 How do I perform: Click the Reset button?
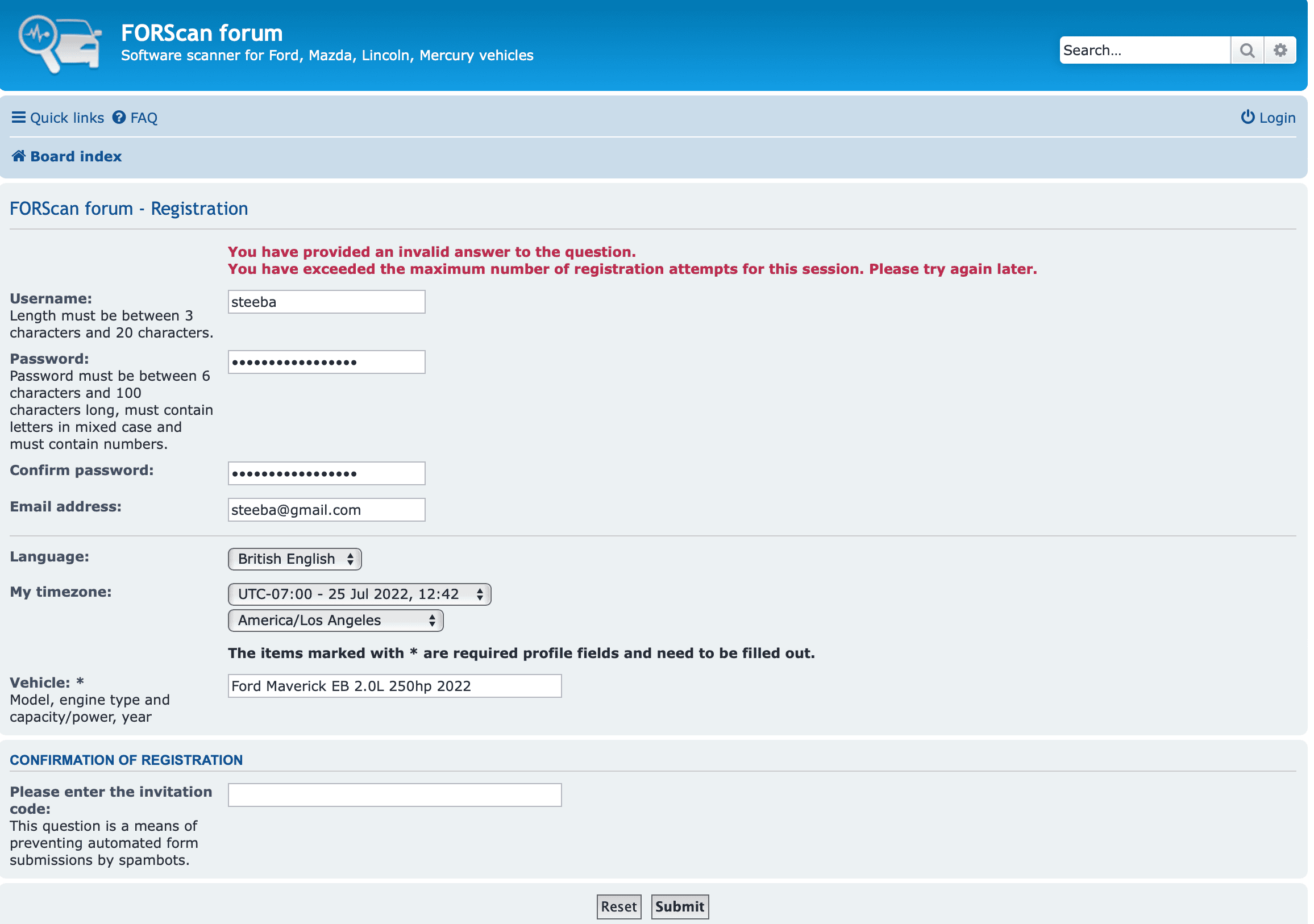[619, 907]
